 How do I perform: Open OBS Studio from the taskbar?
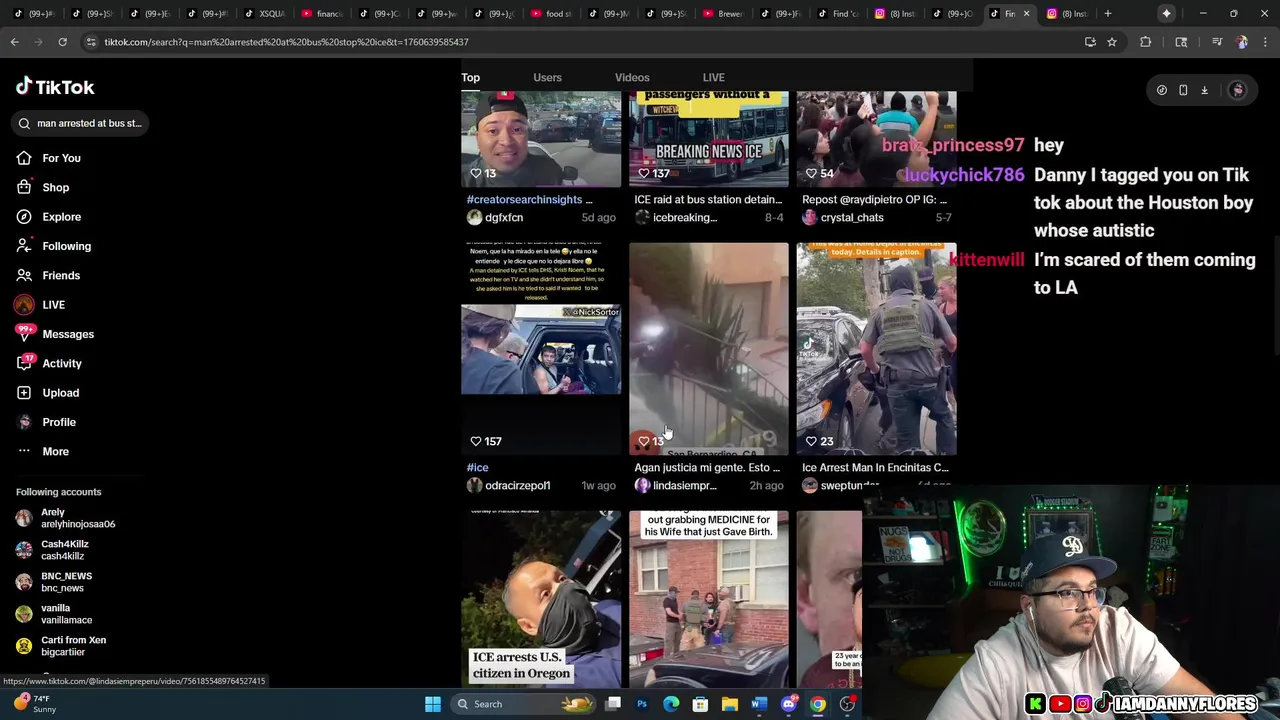tap(848, 704)
